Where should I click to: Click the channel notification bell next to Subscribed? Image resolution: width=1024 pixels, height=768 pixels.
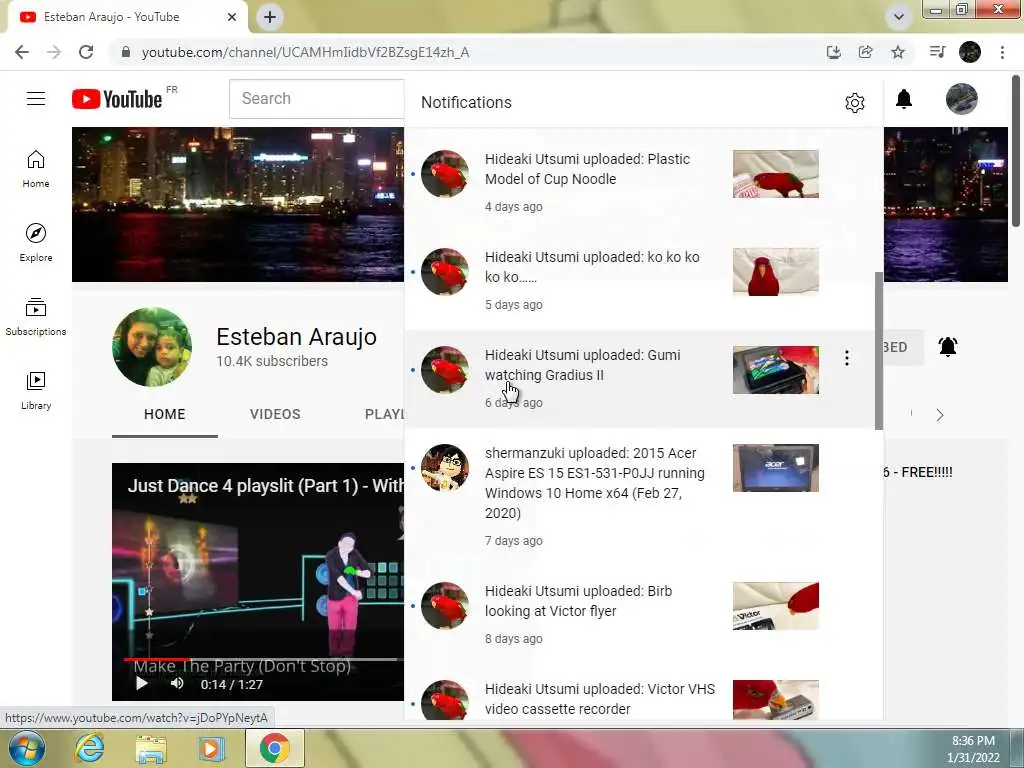(x=948, y=346)
